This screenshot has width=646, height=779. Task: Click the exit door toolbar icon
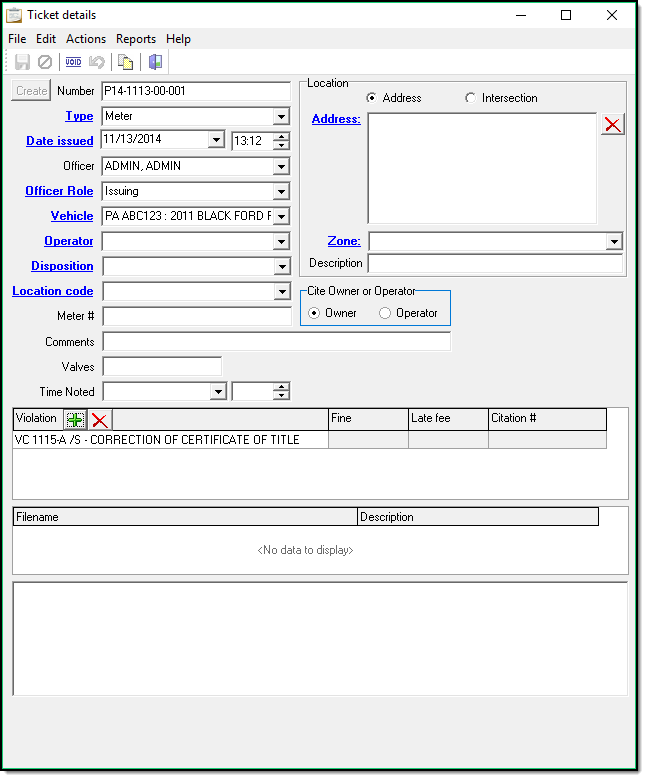pyautogui.click(x=155, y=62)
